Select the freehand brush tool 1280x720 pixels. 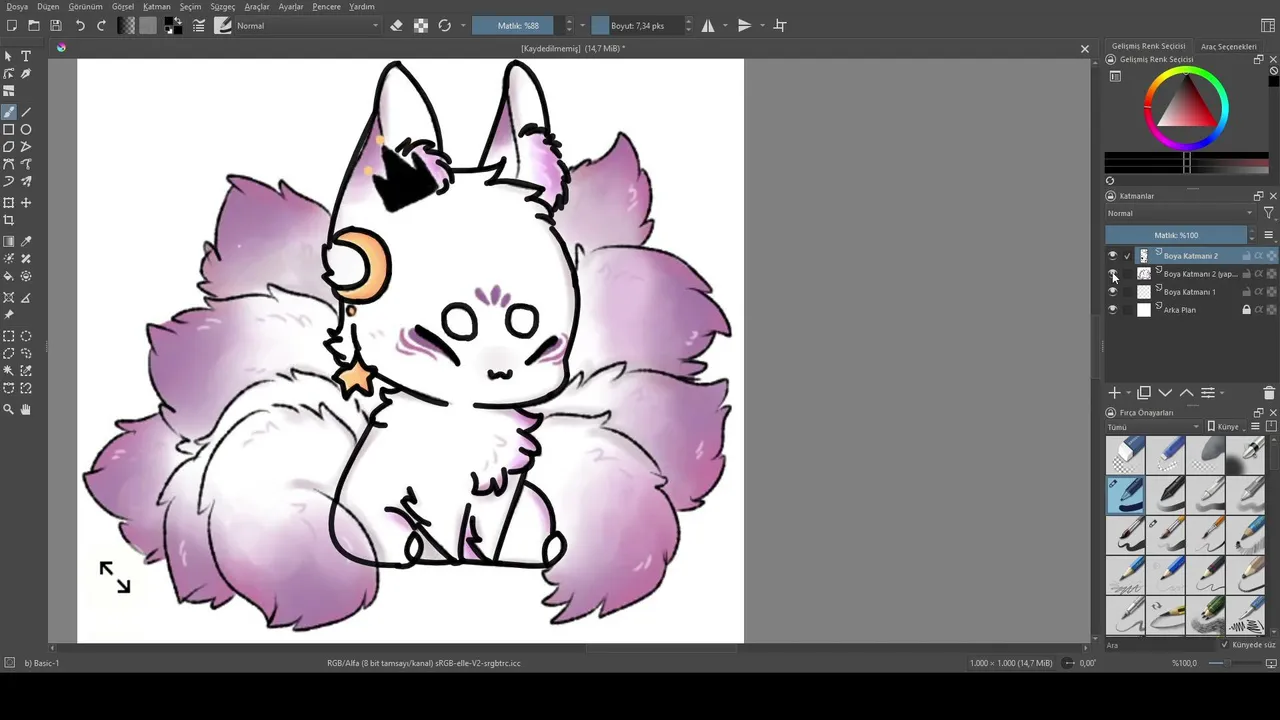click(9, 112)
